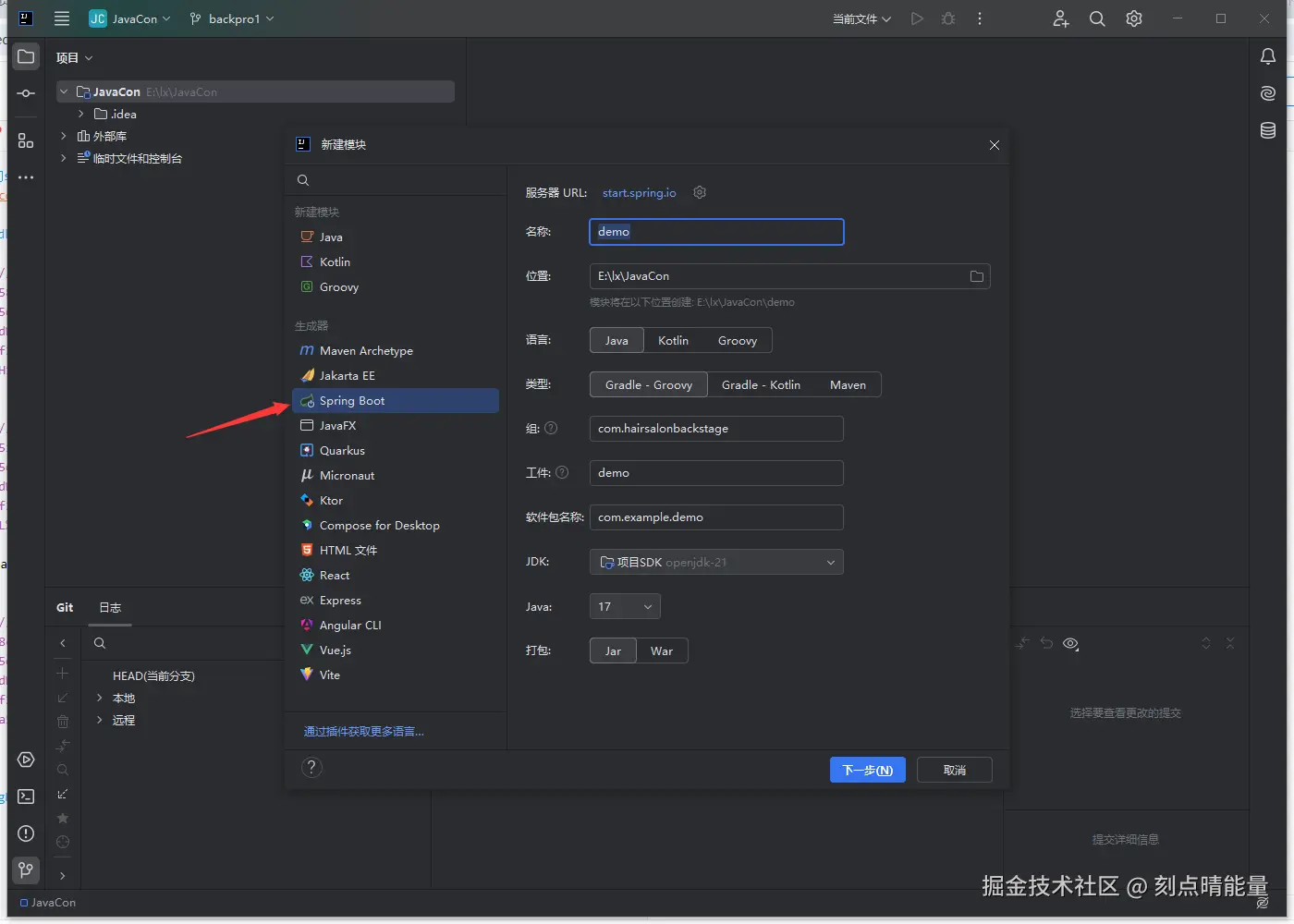
Task: Choose Gradle - Kotlin build type
Action: point(761,384)
